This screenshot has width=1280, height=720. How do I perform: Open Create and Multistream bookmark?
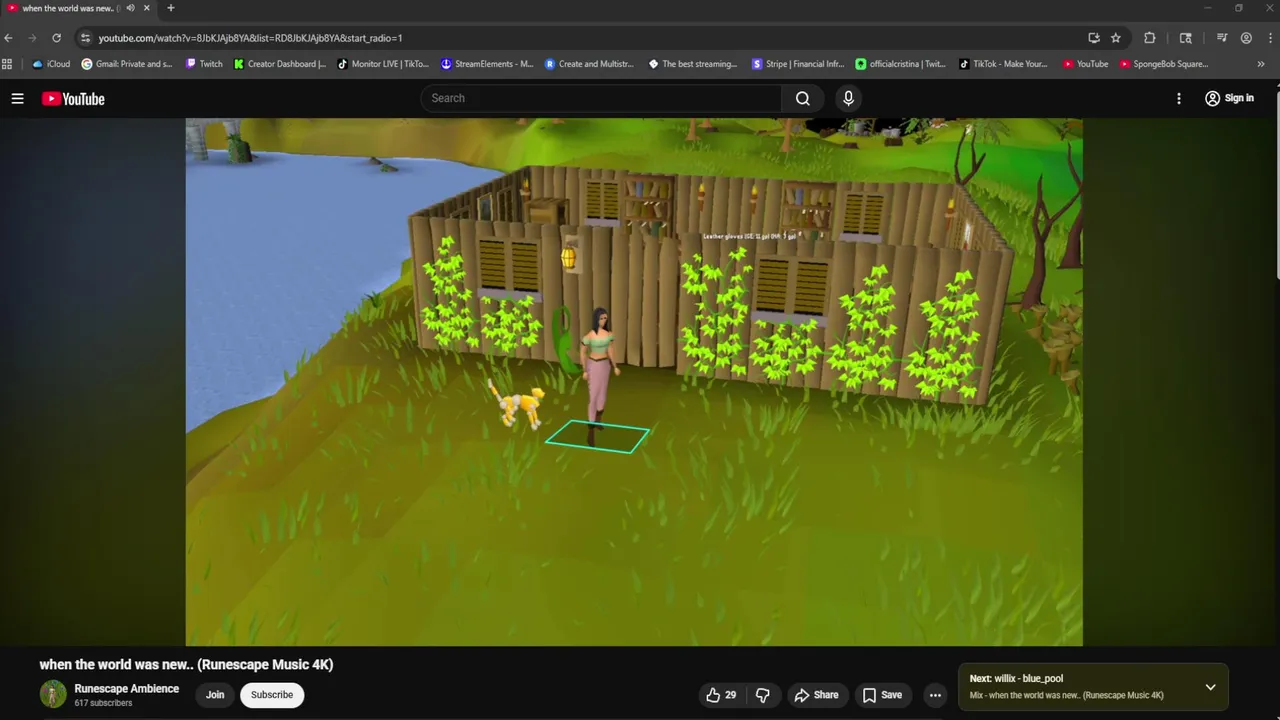coord(590,64)
